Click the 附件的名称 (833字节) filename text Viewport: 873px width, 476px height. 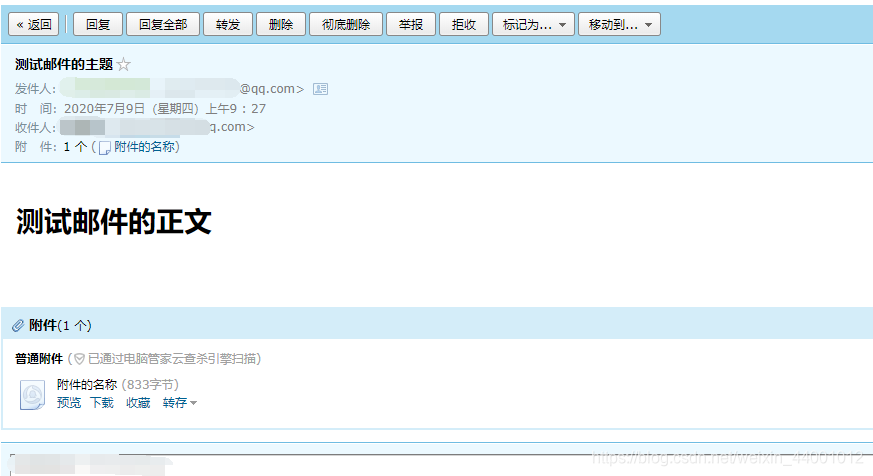[x=117, y=385]
